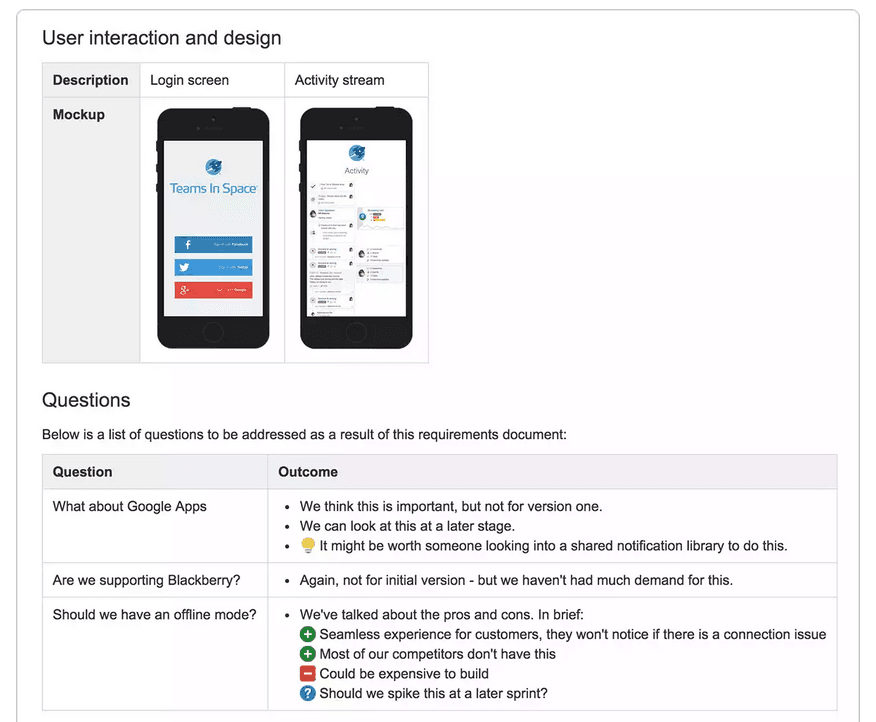
Task: Select the Outcome column header
Action: (x=308, y=472)
